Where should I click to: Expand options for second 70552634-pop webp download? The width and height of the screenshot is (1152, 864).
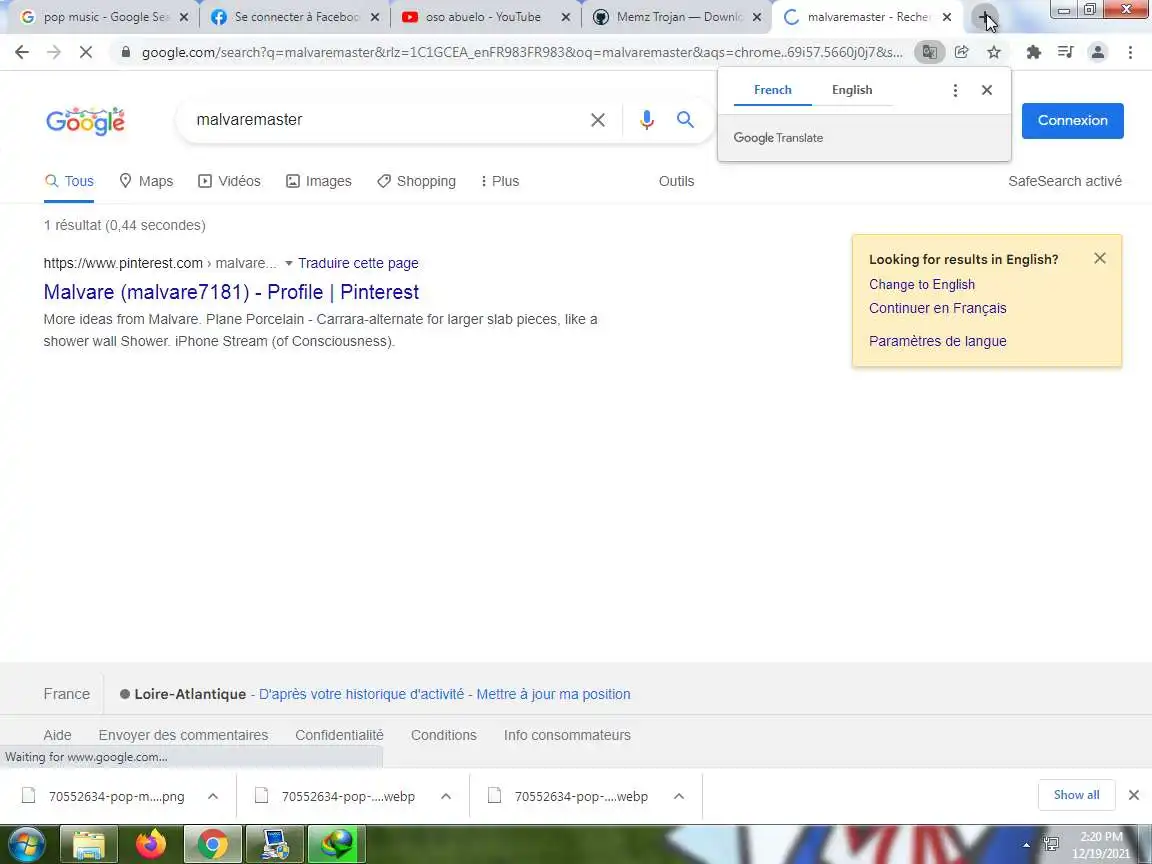(x=446, y=796)
